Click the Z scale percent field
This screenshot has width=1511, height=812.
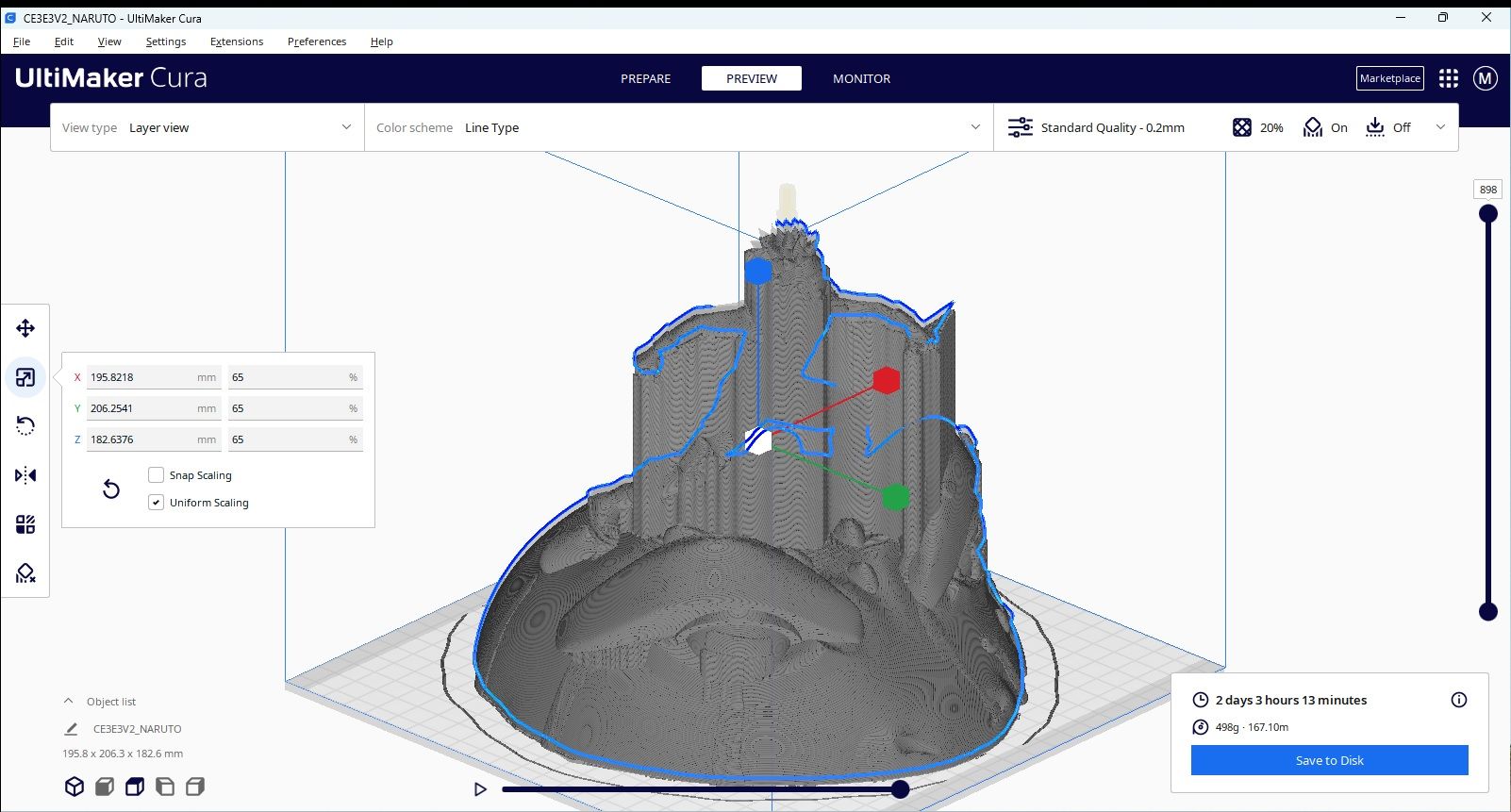[x=295, y=439]
